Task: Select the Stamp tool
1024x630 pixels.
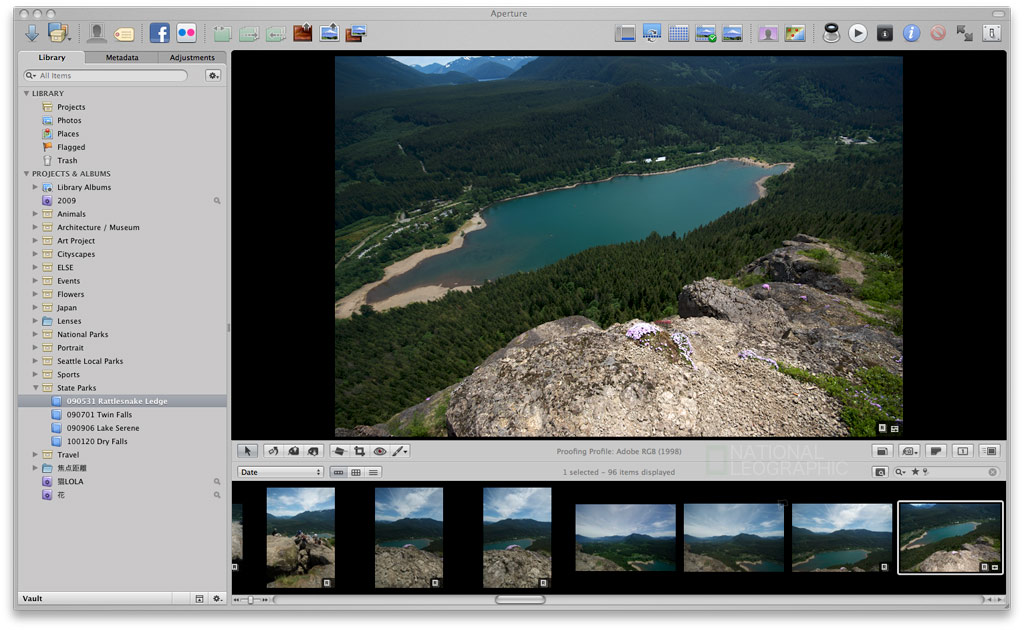Action: pos(314,451)
